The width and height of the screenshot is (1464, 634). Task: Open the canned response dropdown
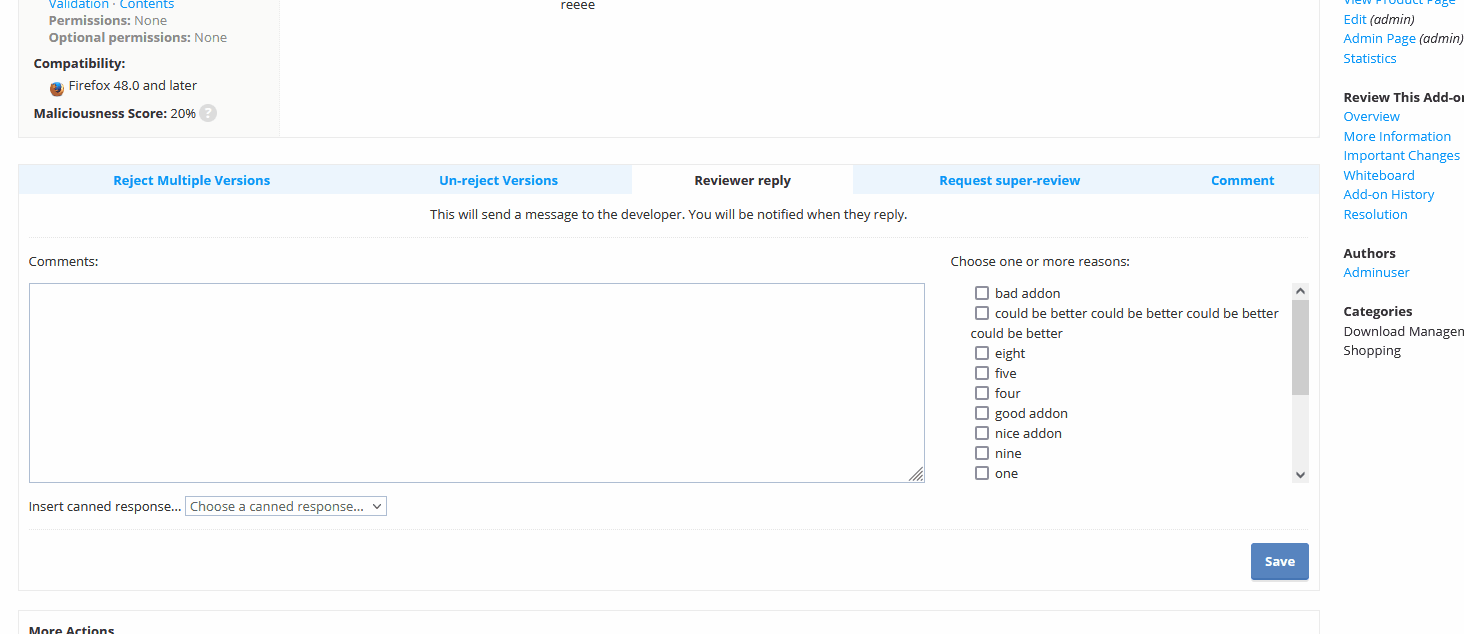click(x=285, y=505)
